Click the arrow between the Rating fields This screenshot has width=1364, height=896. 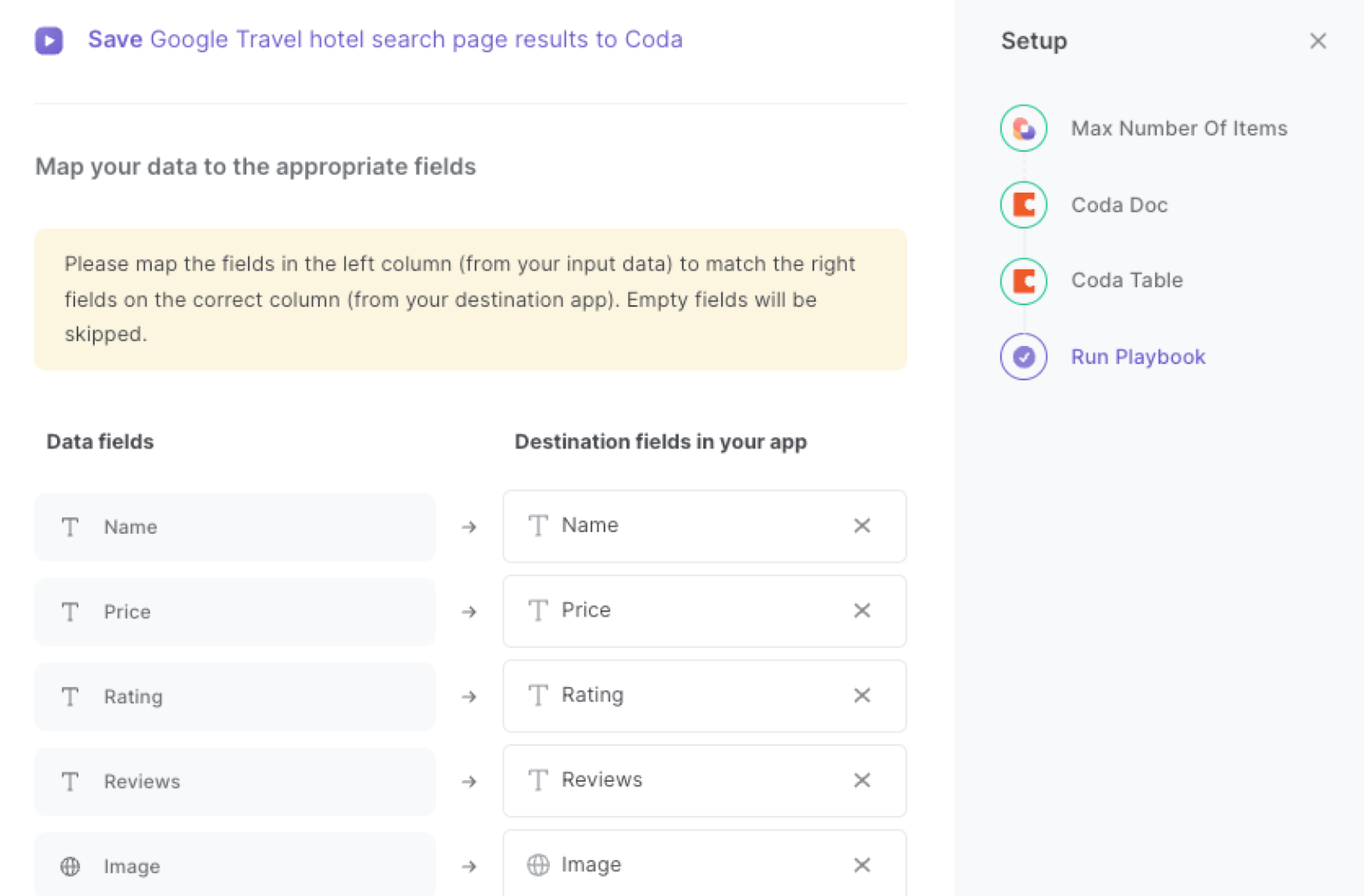tap(469, 697)
